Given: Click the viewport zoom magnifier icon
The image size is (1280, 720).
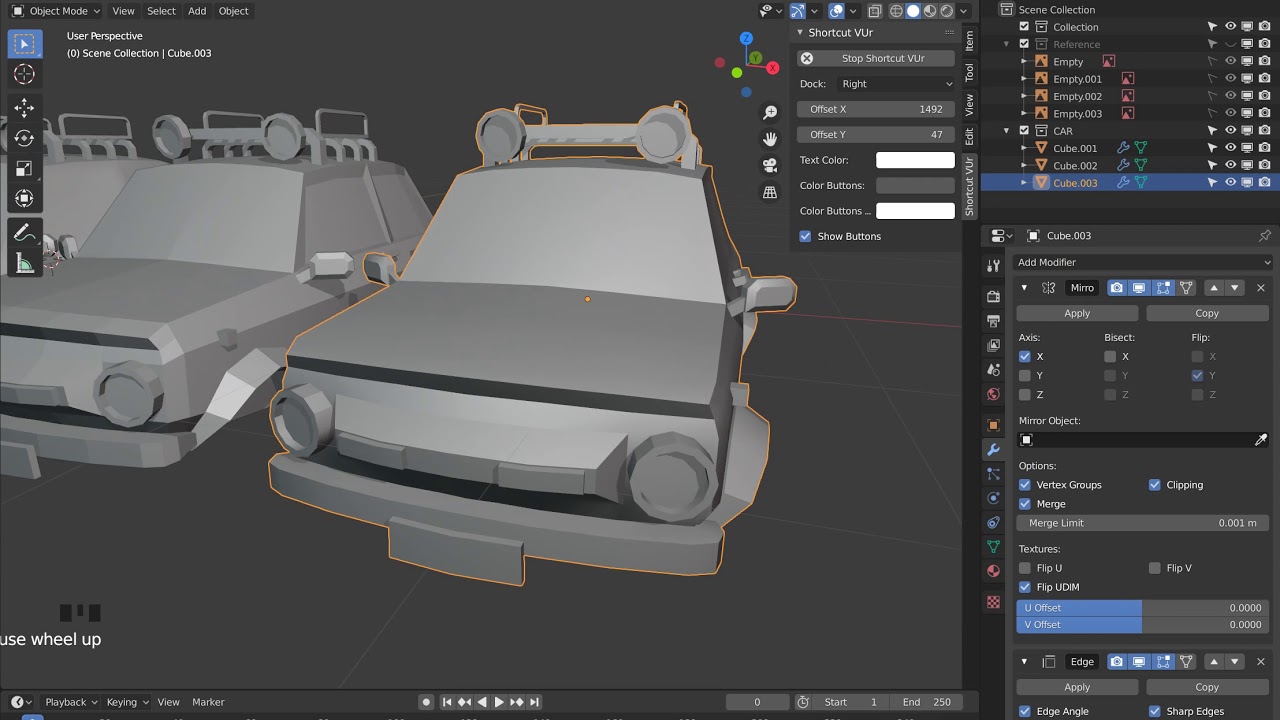Looking at the screenshot, I should 770,113.
